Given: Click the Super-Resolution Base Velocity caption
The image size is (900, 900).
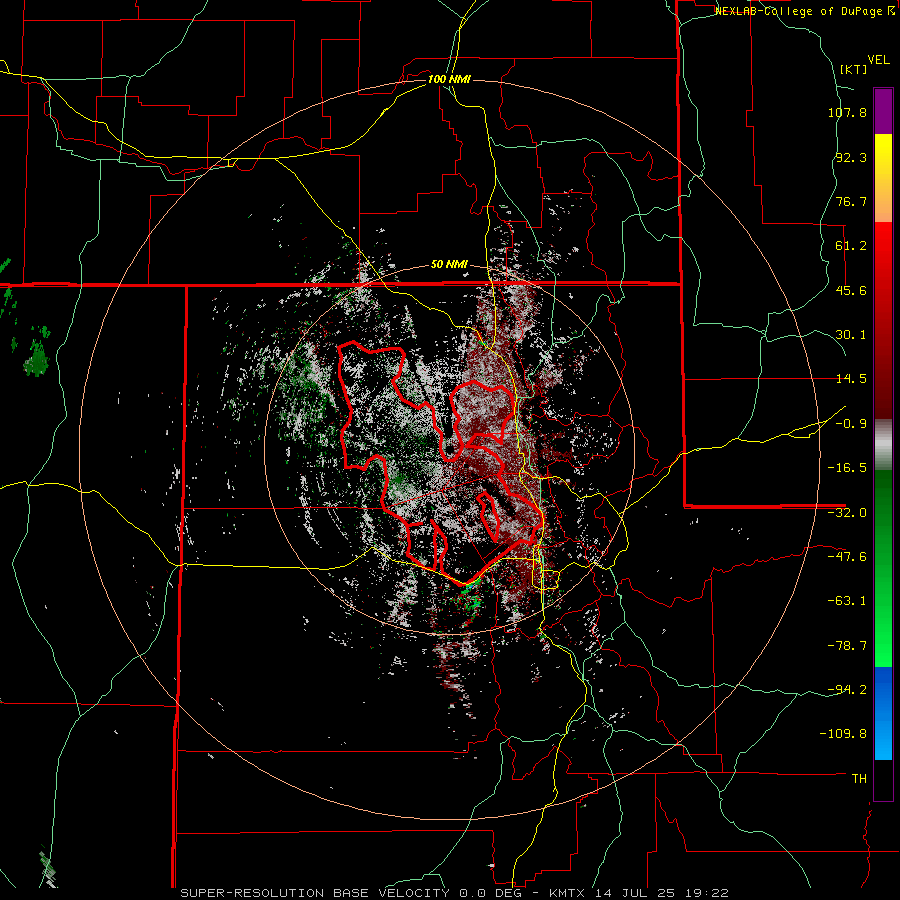Looking at the screenshot, I should pyautogui.click(x=454, y=893).
